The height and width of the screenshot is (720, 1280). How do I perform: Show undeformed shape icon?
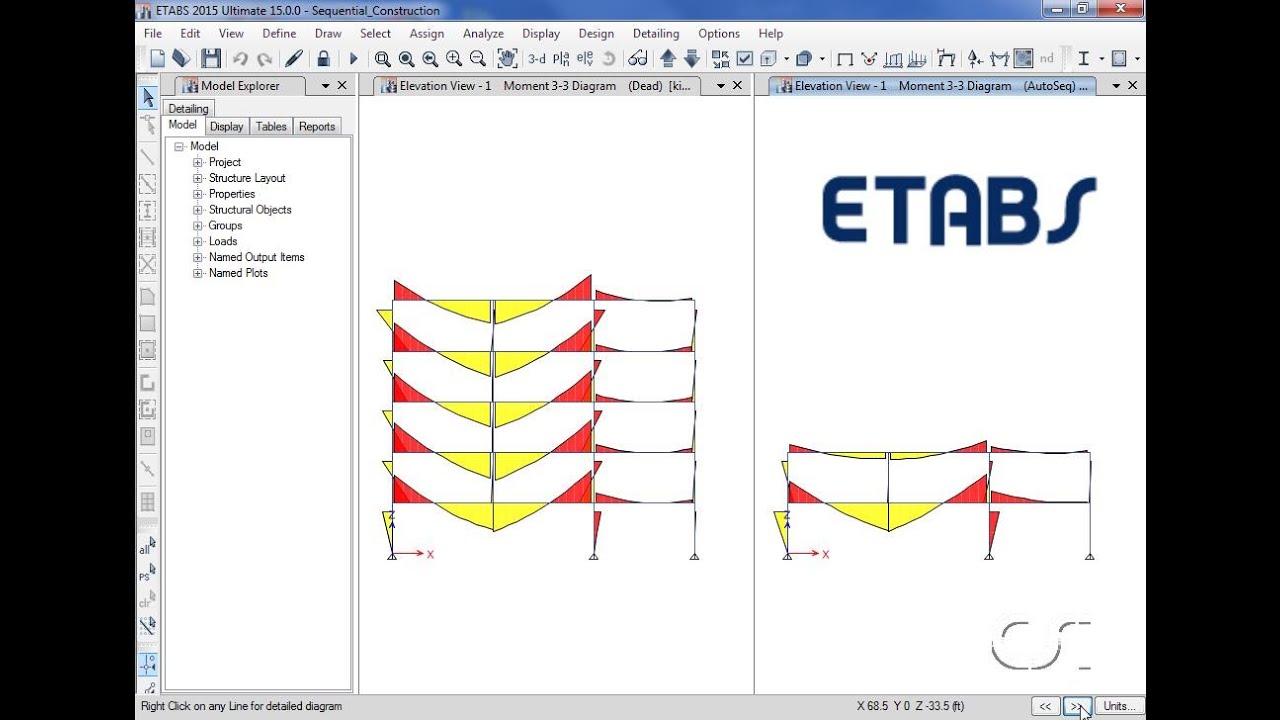tap(845, 59)
